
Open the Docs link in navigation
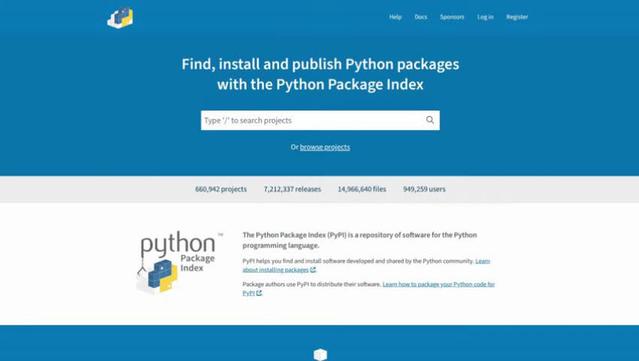click(421, 17)
